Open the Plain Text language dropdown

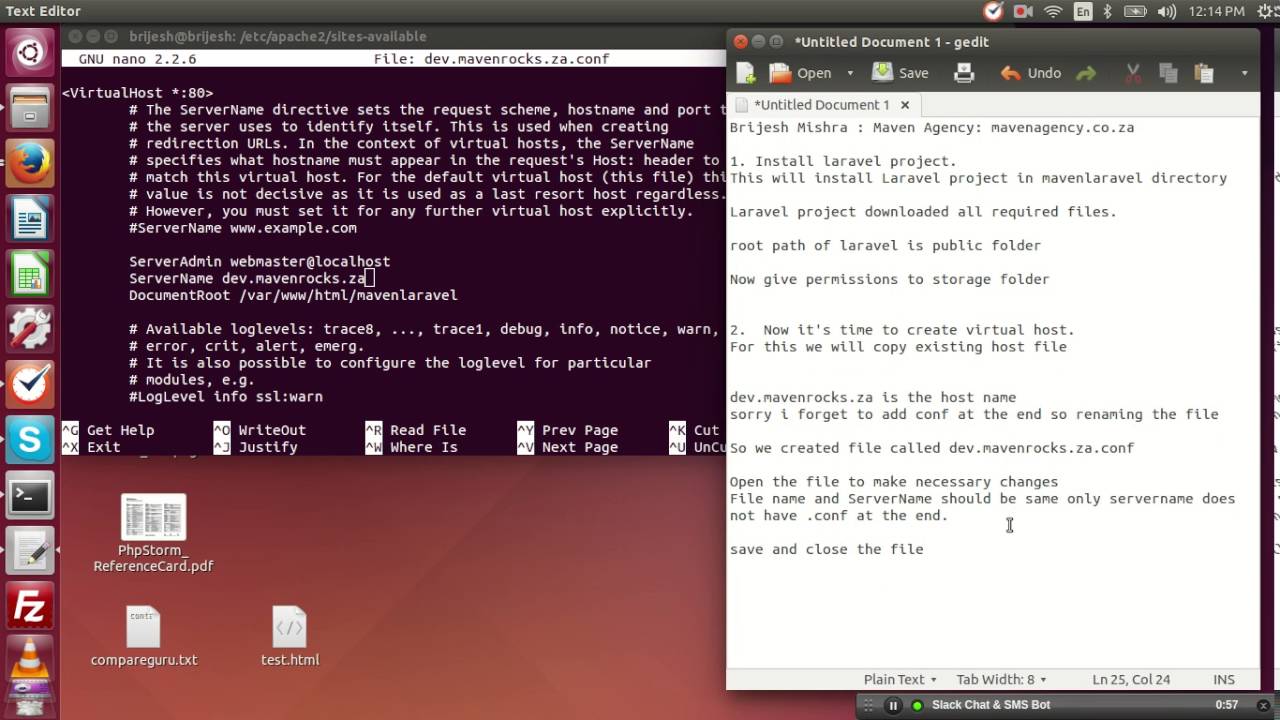pos(900,679)
